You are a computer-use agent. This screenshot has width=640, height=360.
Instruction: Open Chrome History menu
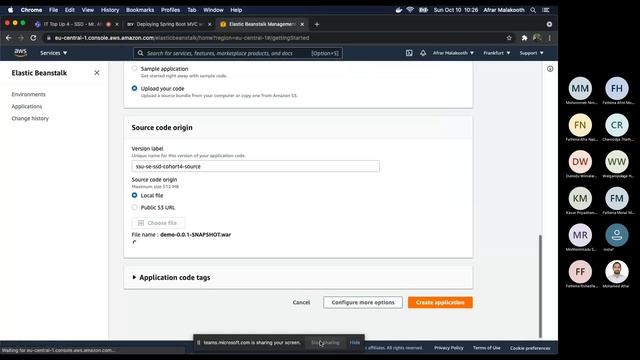[x=110, y=10]
